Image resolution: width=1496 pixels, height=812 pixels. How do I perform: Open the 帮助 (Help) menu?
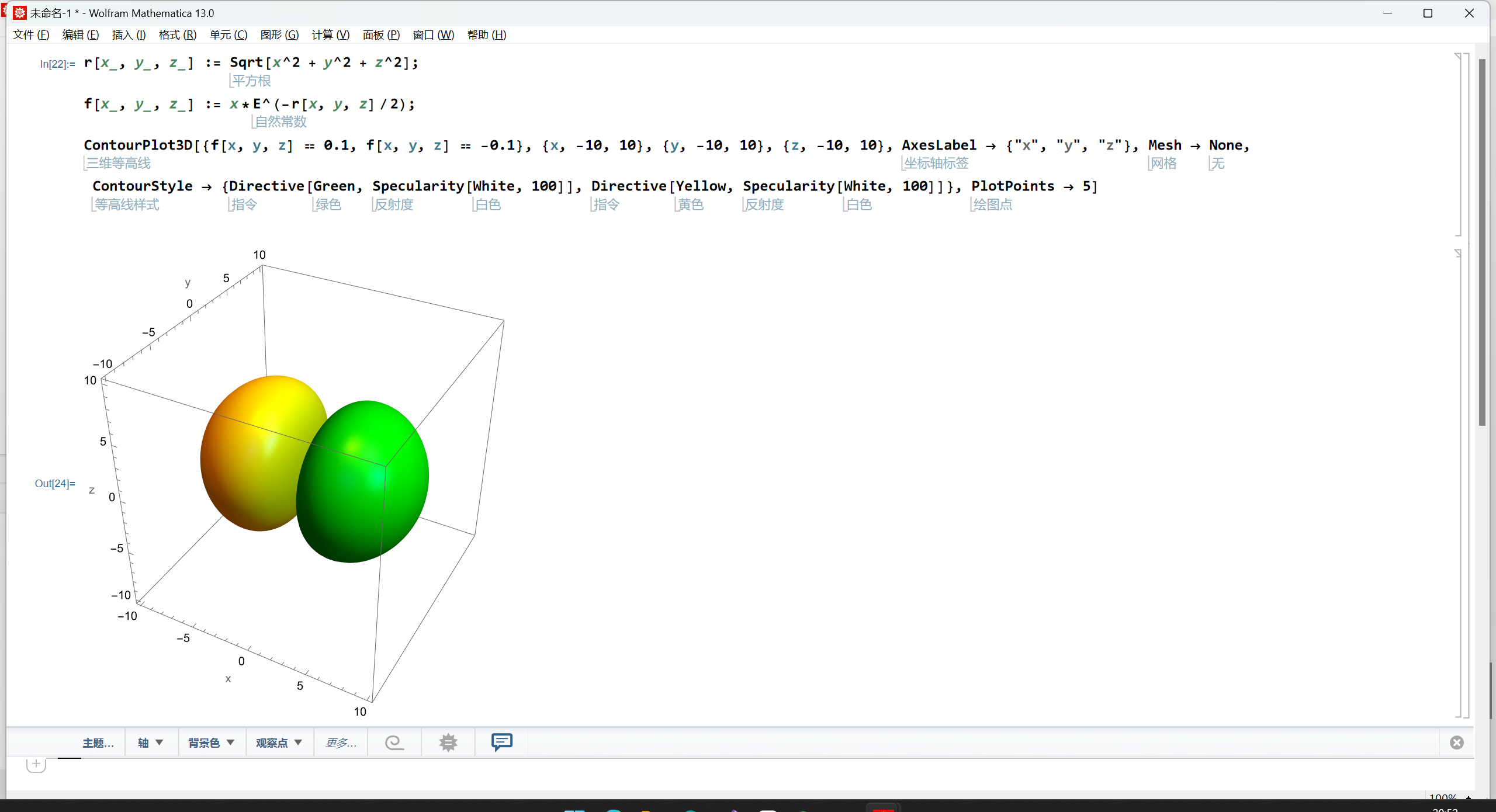[486, 34]
